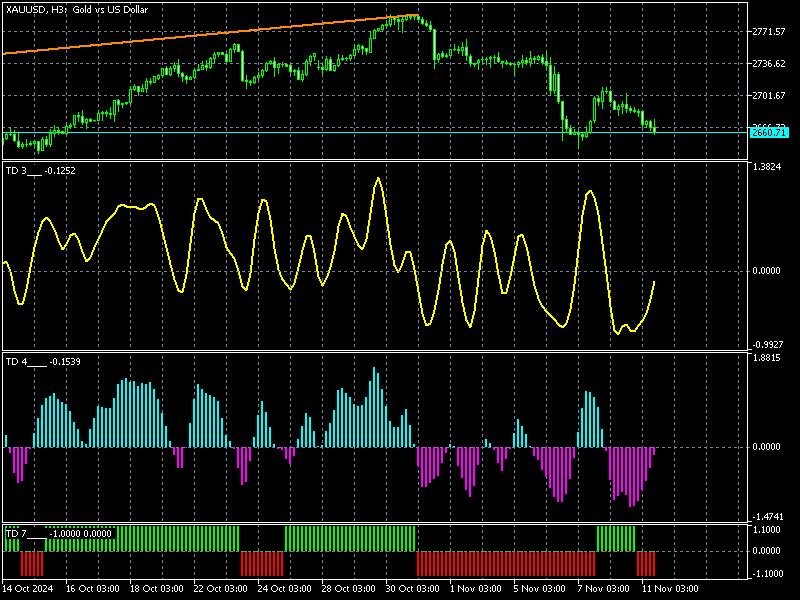Click the 22 Oct 03:00 time label

pyautogui.click(x=220, y=588)
